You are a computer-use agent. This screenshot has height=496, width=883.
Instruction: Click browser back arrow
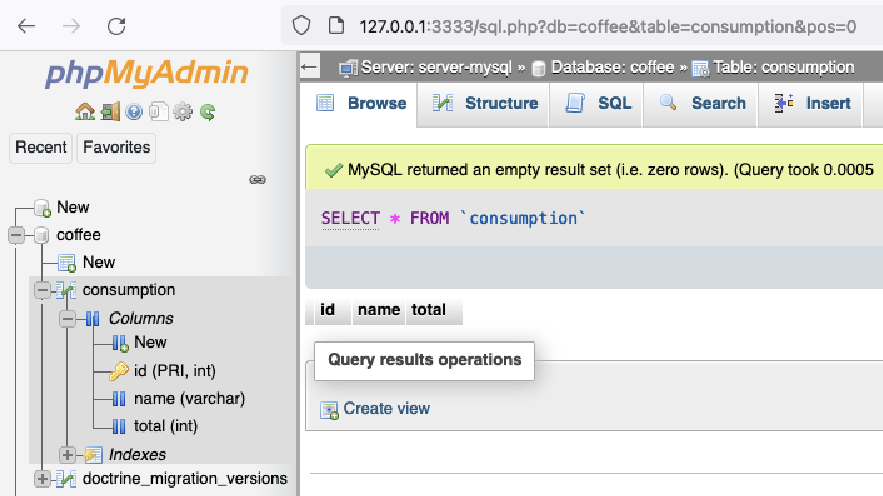click(26, 26)
